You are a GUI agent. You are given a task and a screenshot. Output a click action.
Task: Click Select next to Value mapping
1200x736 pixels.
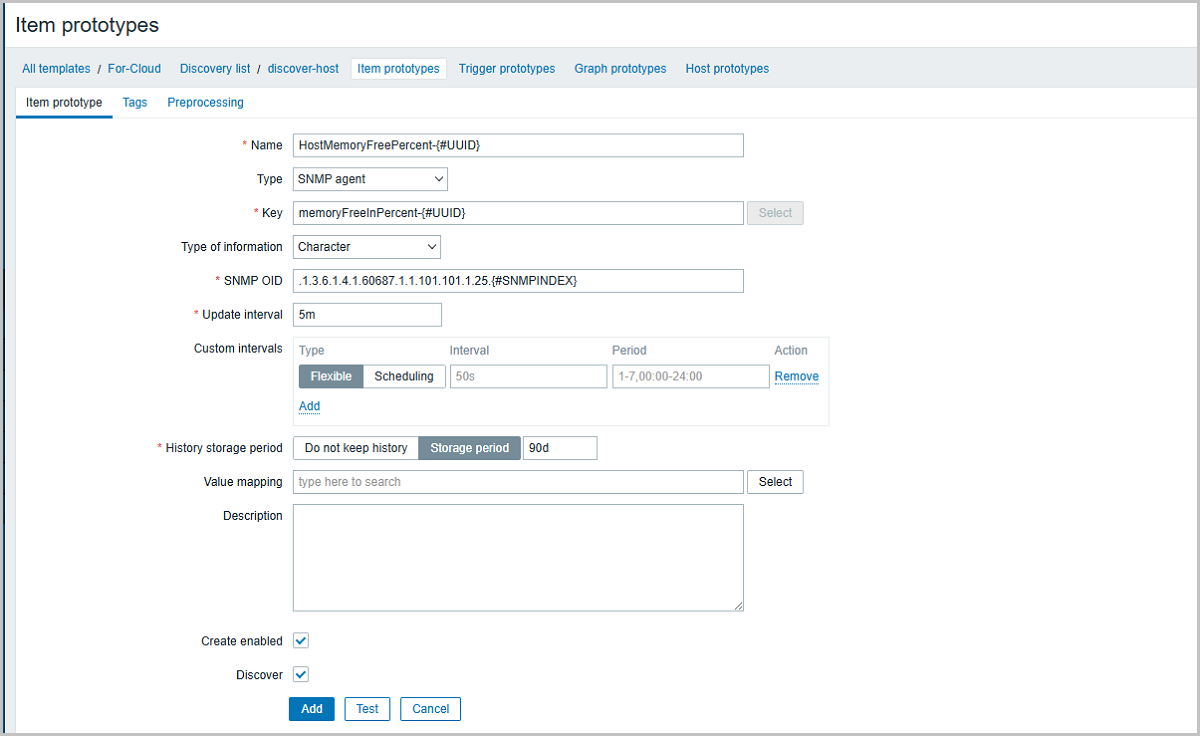pos(775,482)
